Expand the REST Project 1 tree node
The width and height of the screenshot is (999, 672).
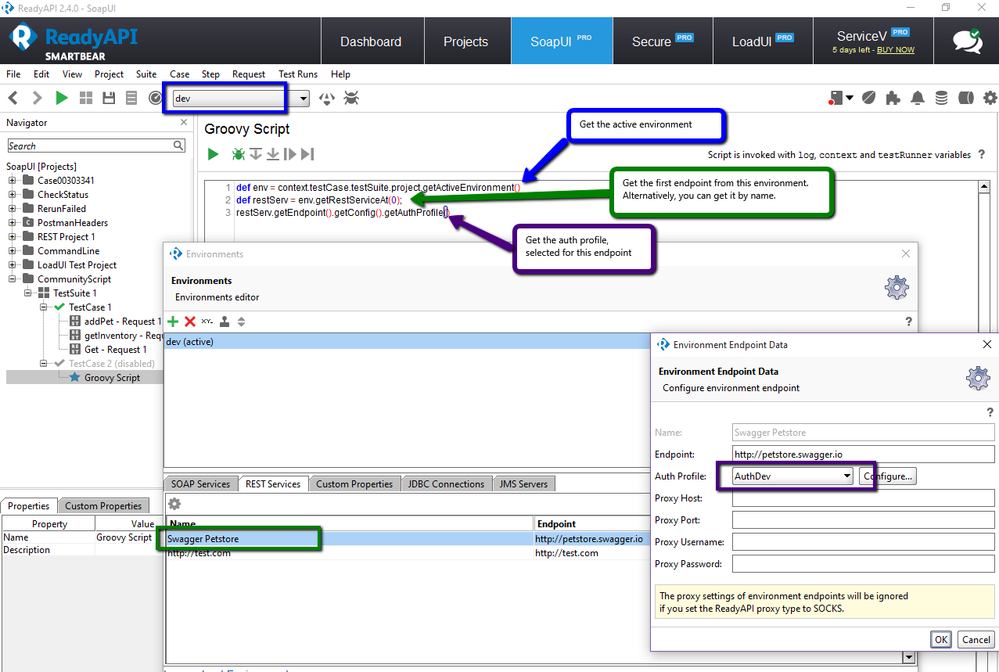tap(13, 237)
